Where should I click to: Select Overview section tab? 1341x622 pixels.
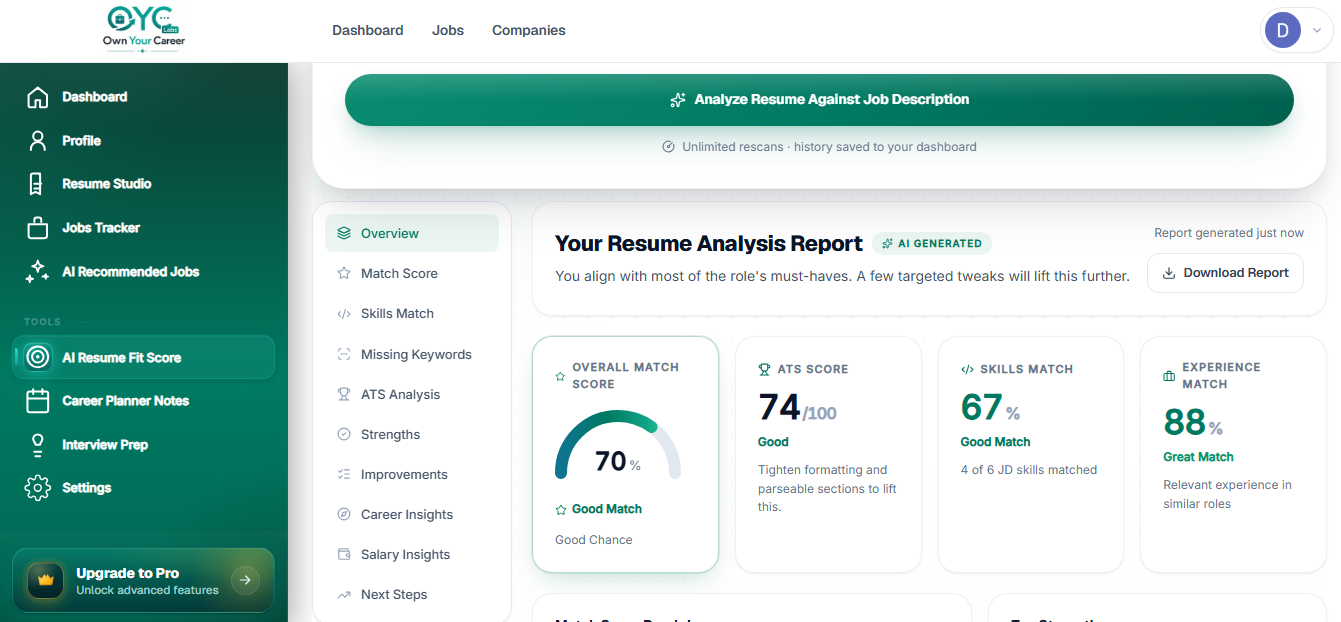tap(412, 233)
